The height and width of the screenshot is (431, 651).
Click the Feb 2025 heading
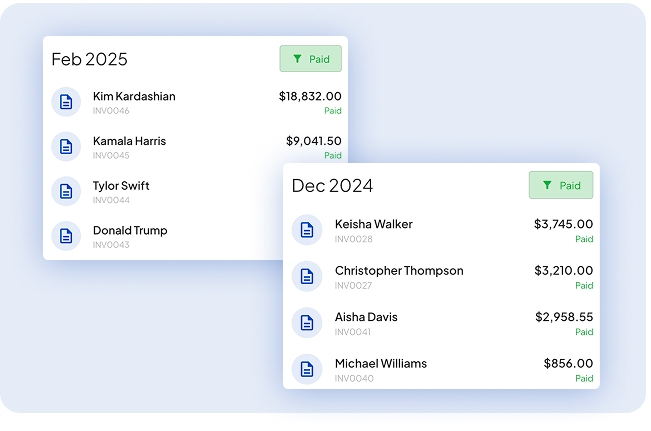[89, 59]
